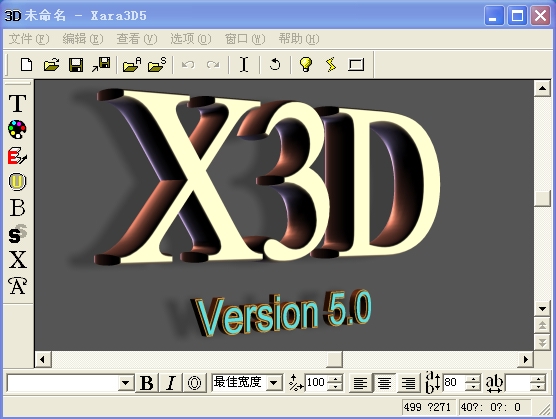556x419 pixels.
Task: Toggle the outline text button
Action: (x=194, y=383)
